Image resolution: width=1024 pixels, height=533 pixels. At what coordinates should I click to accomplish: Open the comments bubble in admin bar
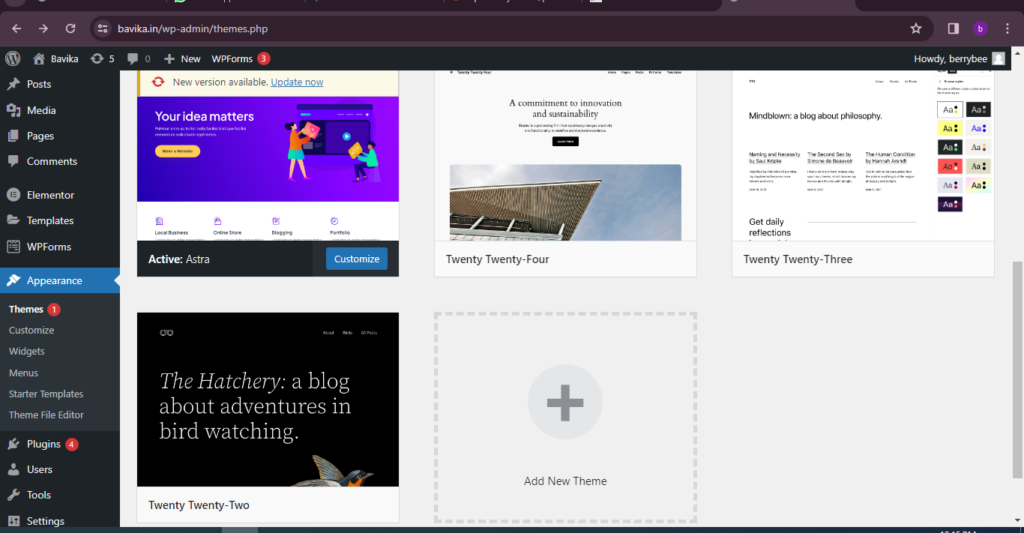point(133,59)
